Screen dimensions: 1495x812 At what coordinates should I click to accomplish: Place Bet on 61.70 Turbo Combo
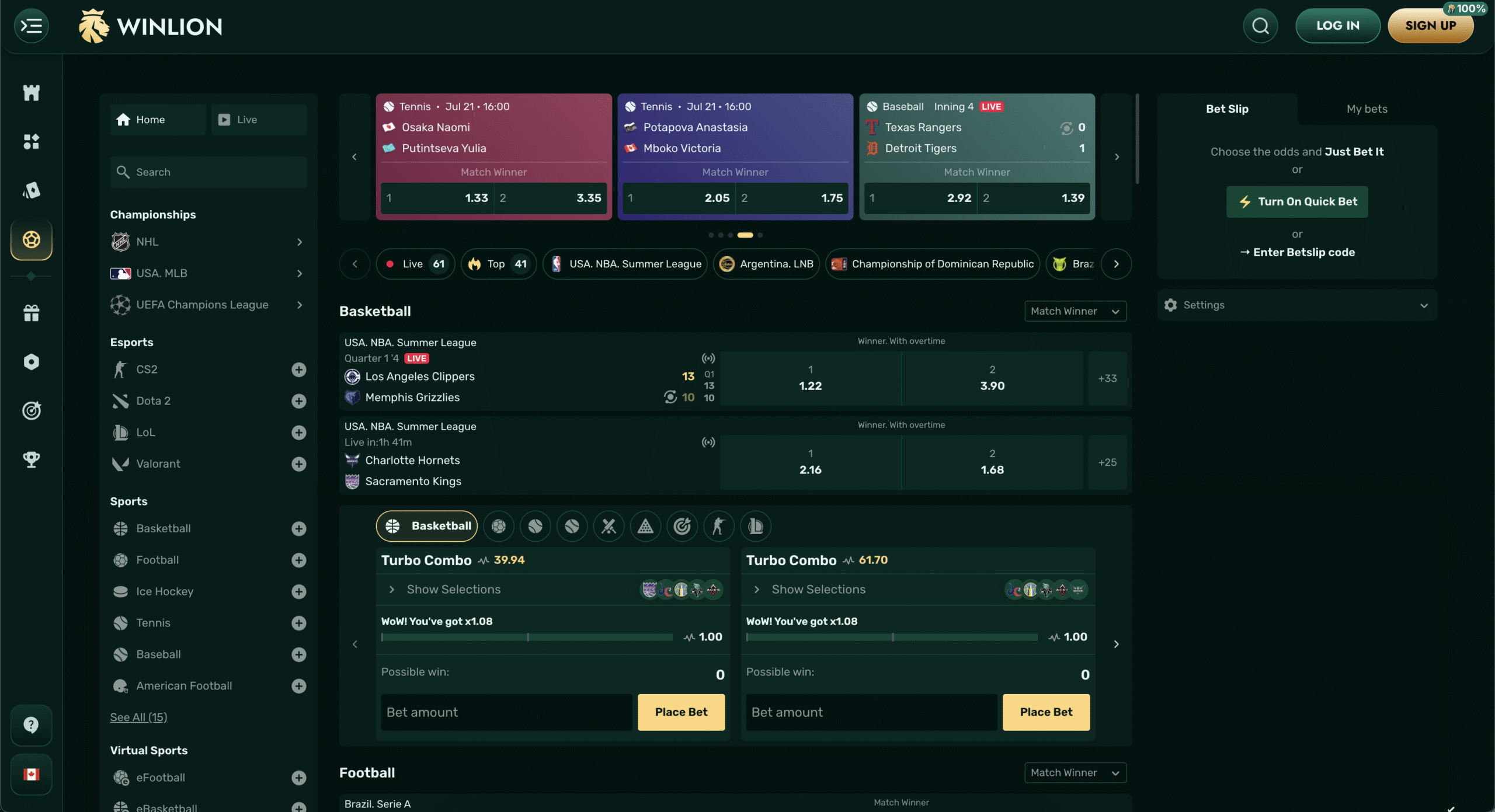[x=1046, y=712]
